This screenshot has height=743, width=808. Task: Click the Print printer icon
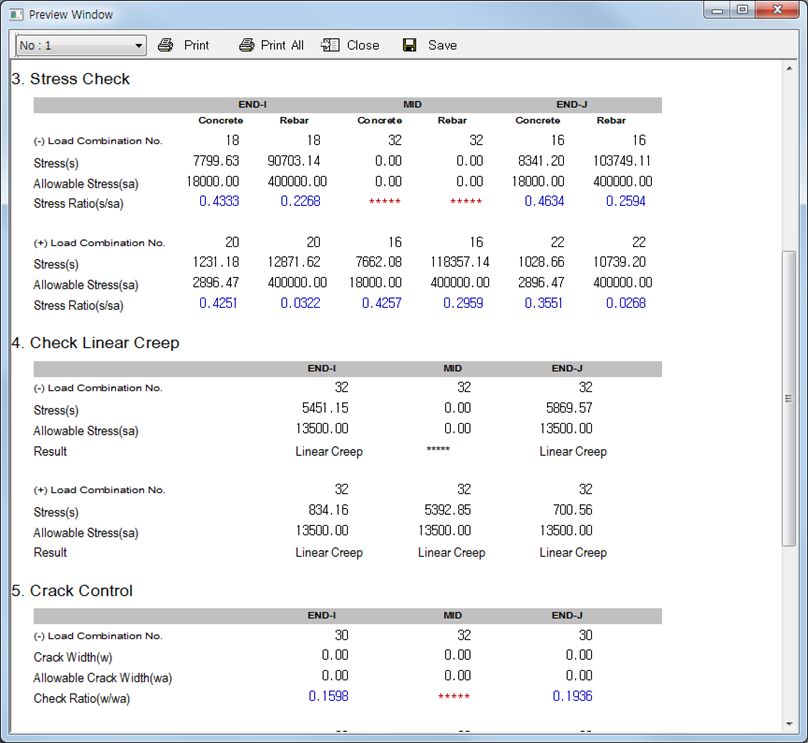165,45
